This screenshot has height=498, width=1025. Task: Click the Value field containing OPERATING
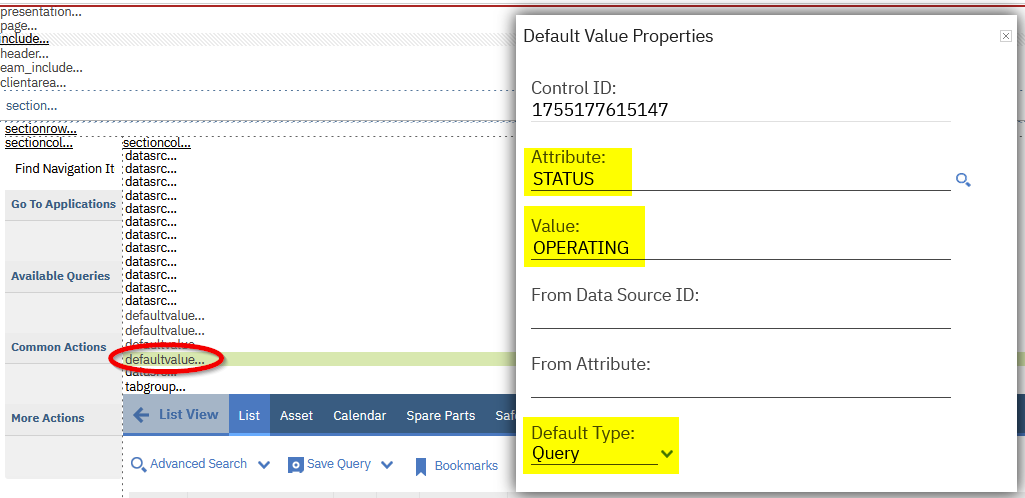(x=740, y=248)
